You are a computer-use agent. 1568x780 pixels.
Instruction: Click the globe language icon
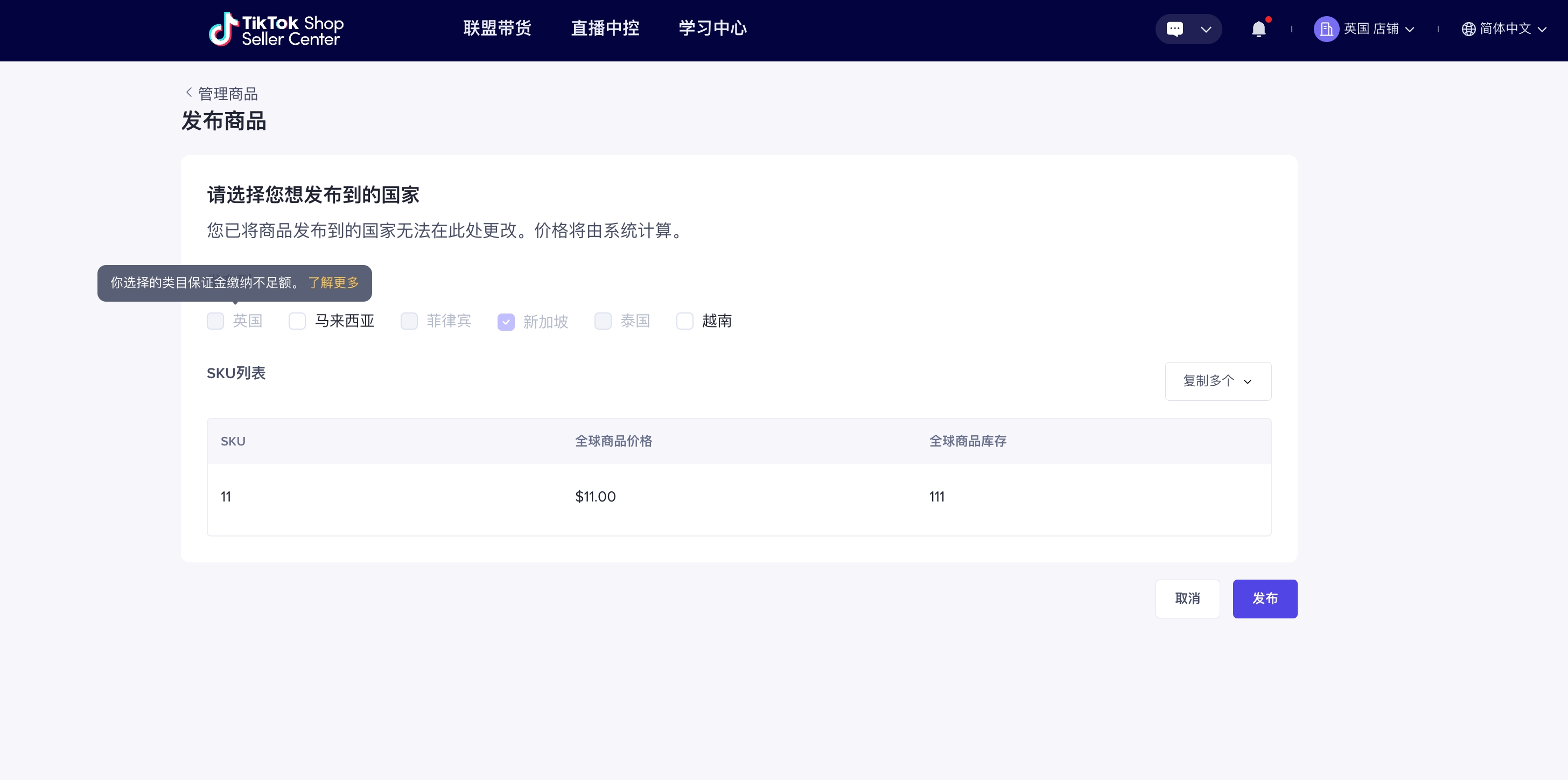[x=1468, y=29]
